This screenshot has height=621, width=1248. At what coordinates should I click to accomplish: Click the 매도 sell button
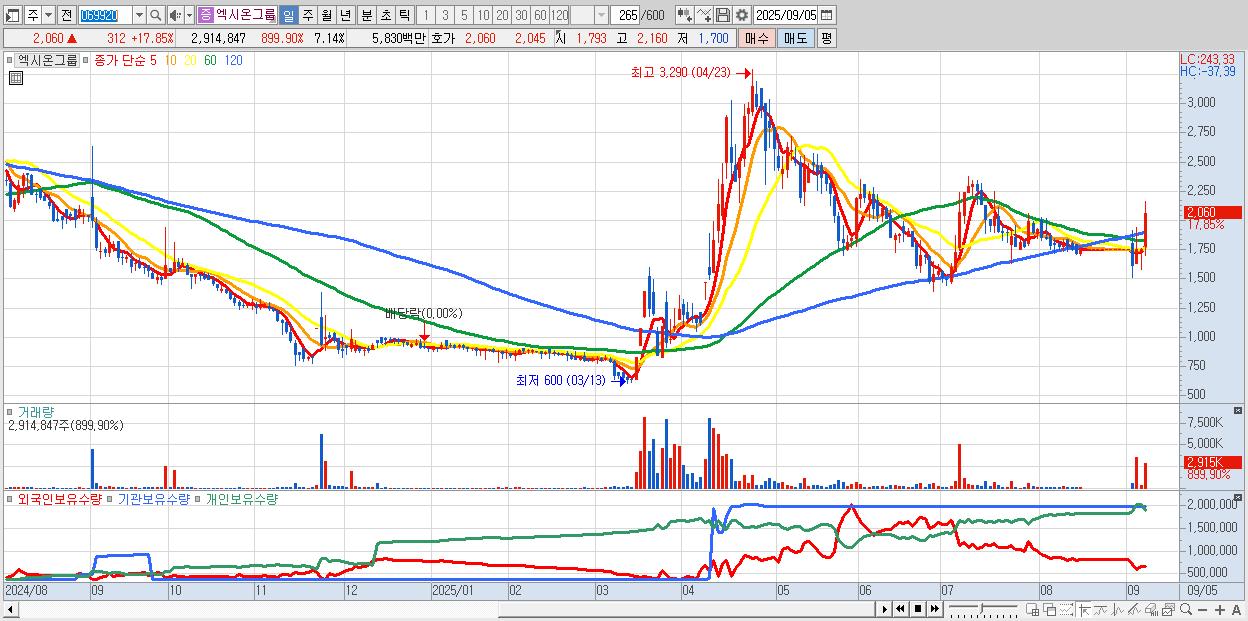pos(795,38)
